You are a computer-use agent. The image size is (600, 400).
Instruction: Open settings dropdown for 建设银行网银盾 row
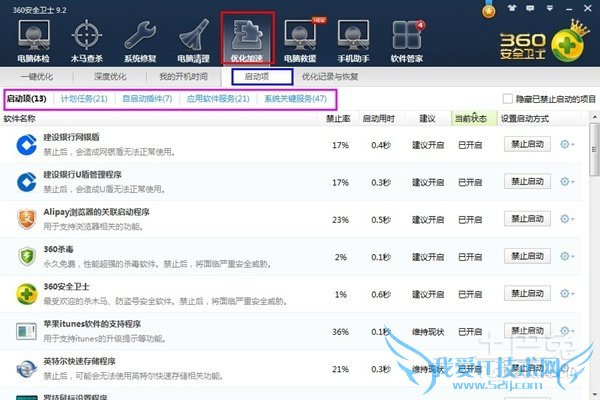click(x=567, y=144)
